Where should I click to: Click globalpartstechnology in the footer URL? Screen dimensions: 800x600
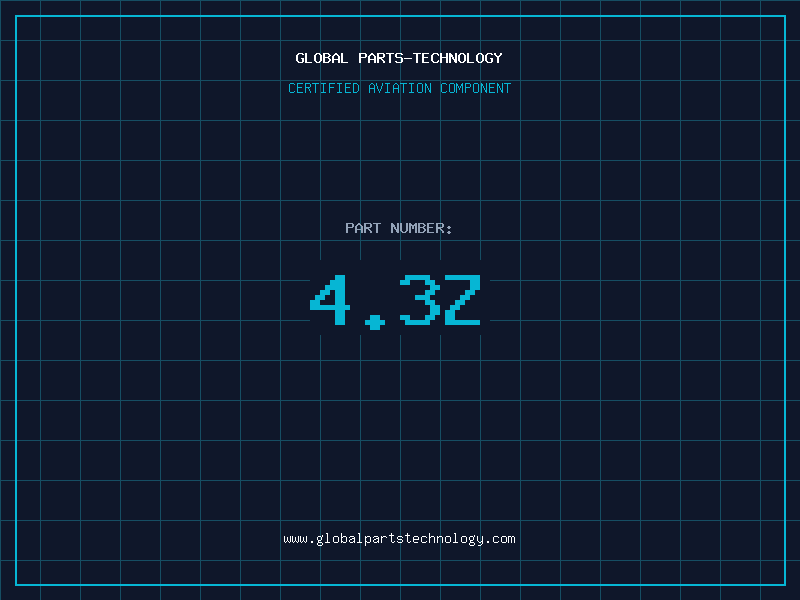[399, 539]
